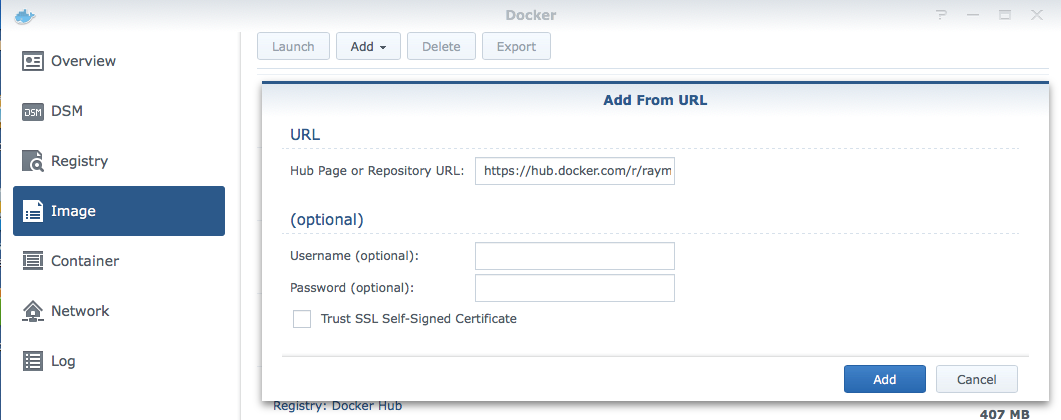The image size is (1061, 420).
Task: Click the Docker whale logo icon
Action: (x=25, y=16)
